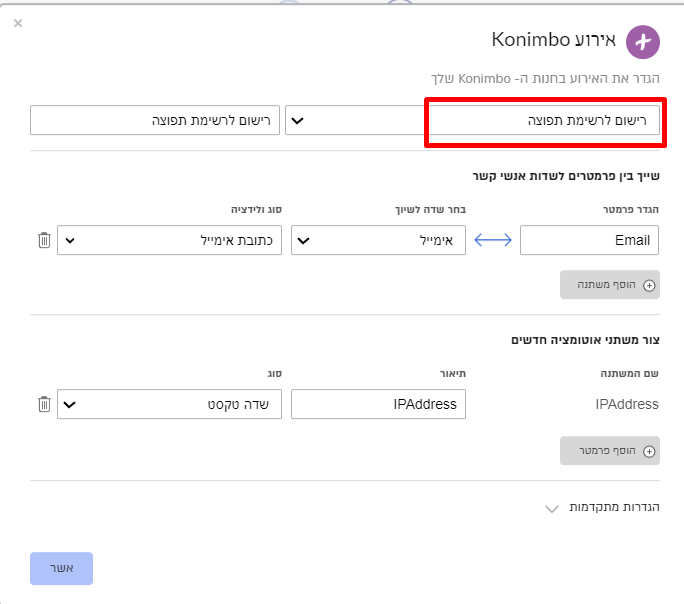The height and width of the screenshot is (604, 684).
Task: Click the הוסף פרמטר add parameter button
Action: point(610,450)
